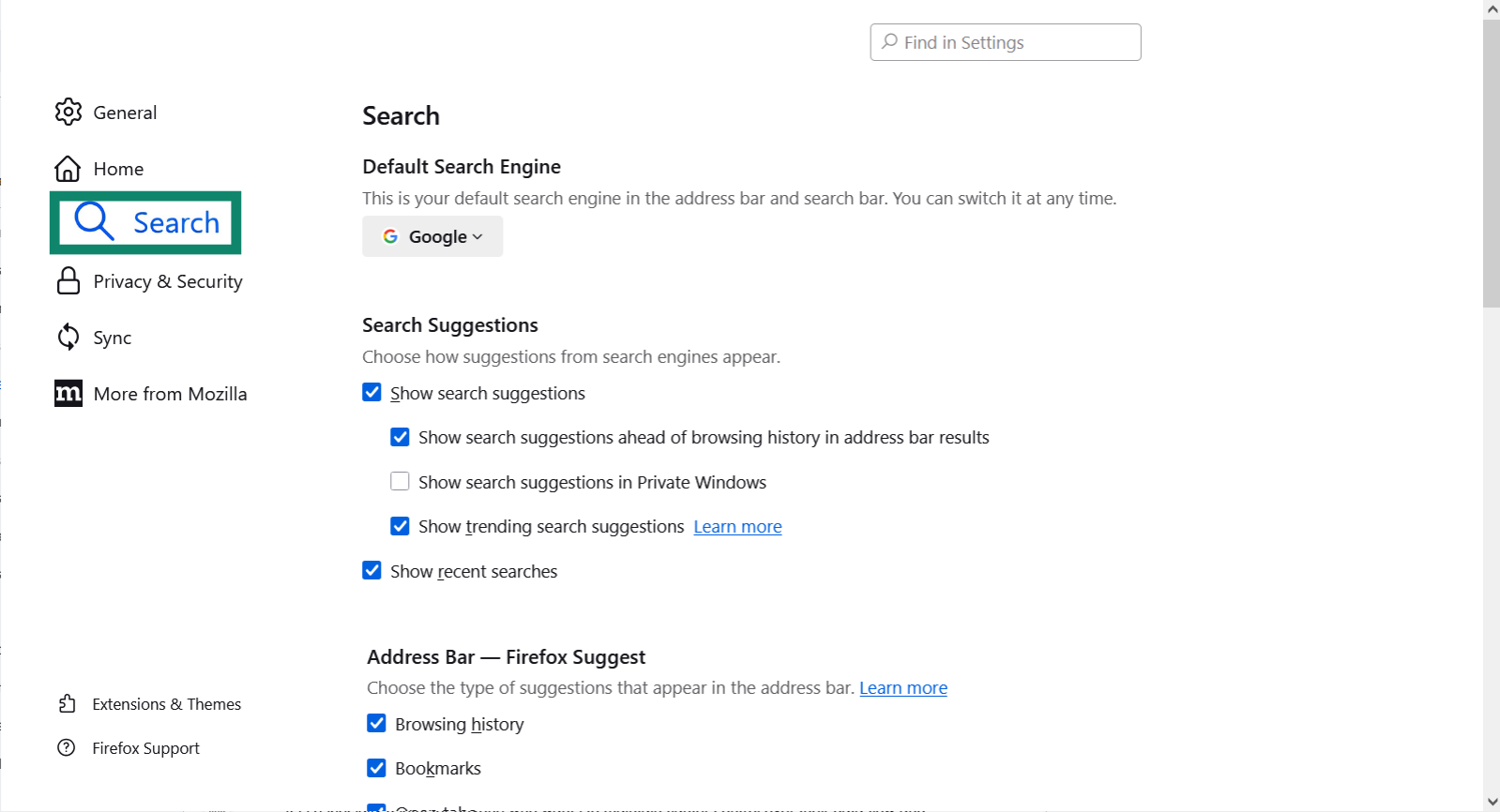Click Learn more next to Firefox Suggest description

902,687
